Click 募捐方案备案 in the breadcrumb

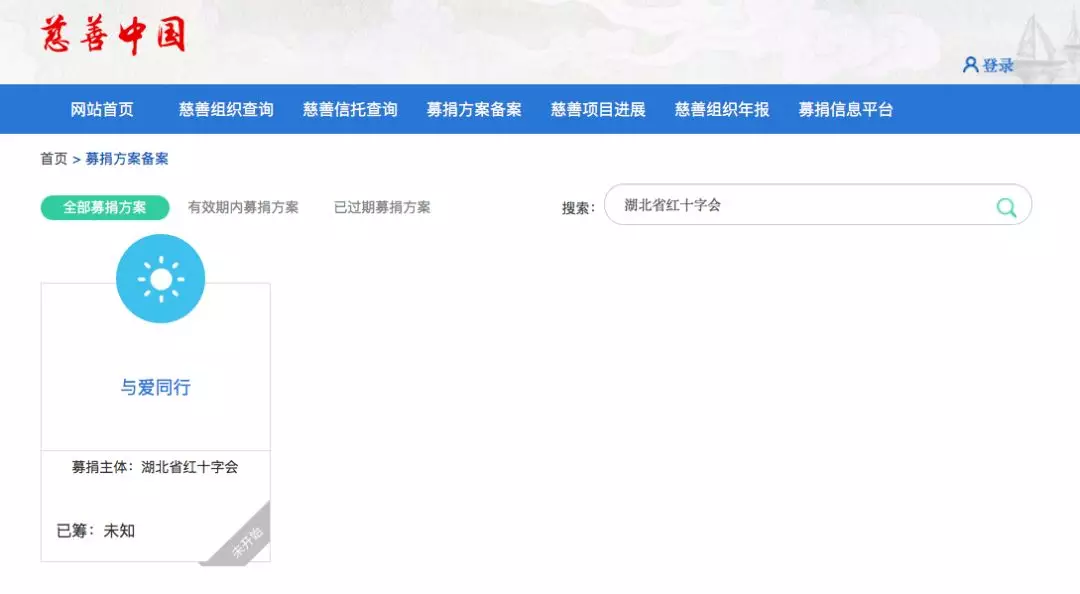[x=127, y=159]
